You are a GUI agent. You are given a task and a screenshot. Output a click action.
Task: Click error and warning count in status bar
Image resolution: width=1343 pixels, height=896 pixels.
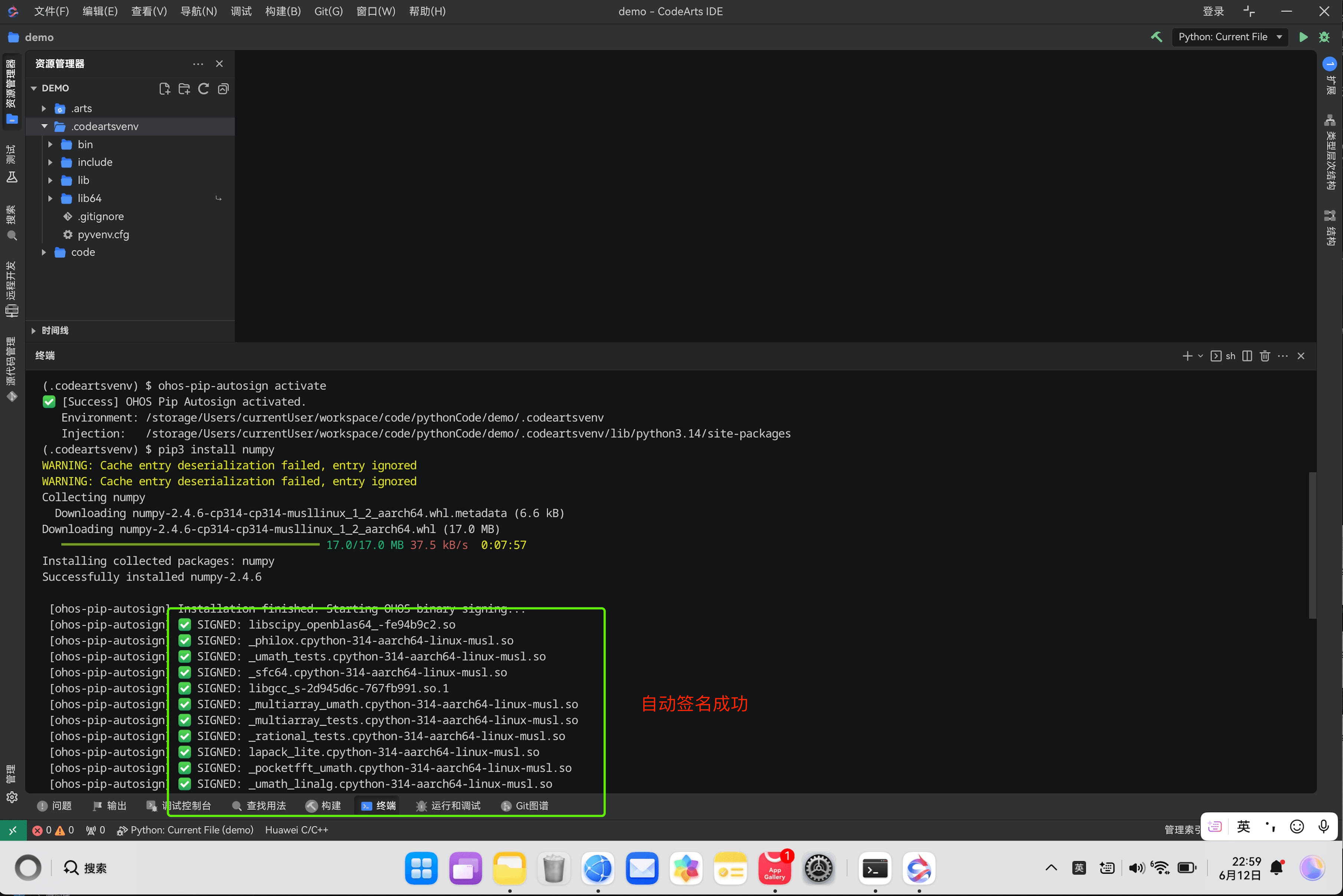pos(53,830)
